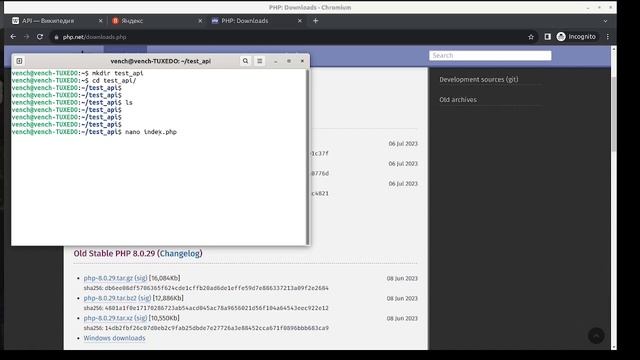Viewport: 640px width, 360px height.
Task: Click the 08 Jun 2023 date for tar.gz
Action: click(x=402, y=278)
